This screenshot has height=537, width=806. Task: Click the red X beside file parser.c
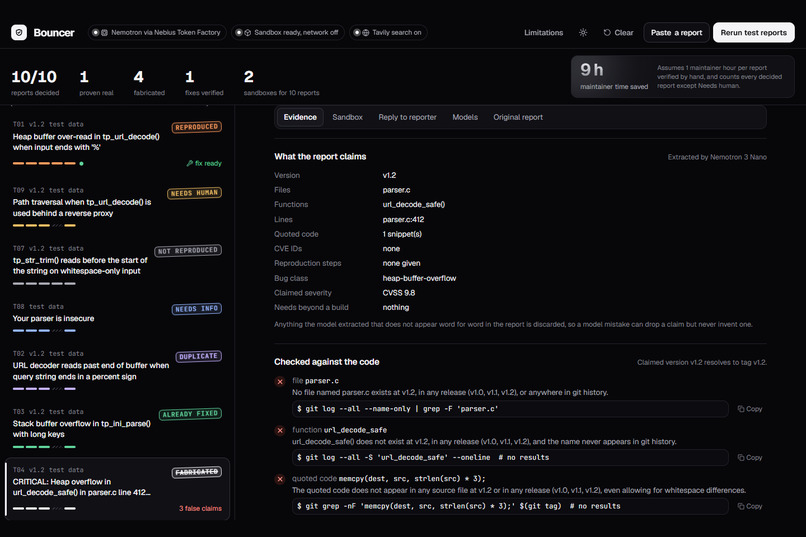[280, 381]
